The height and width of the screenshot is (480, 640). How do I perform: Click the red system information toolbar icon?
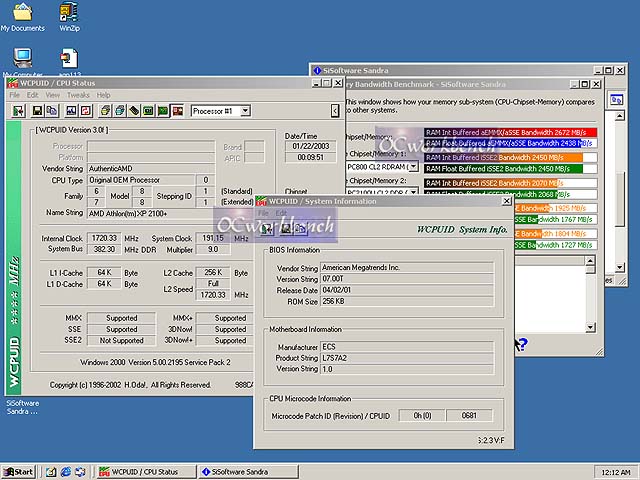pos(178,111)
